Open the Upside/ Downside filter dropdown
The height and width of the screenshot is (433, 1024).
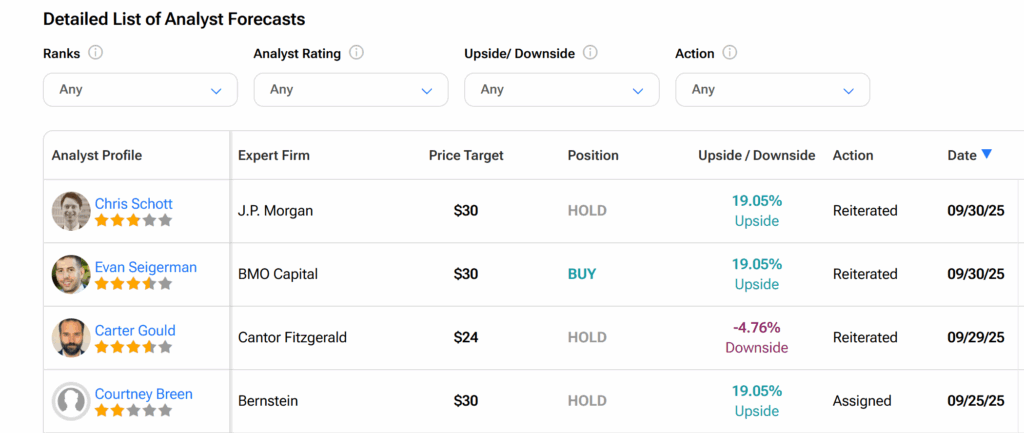click(561, 90)
